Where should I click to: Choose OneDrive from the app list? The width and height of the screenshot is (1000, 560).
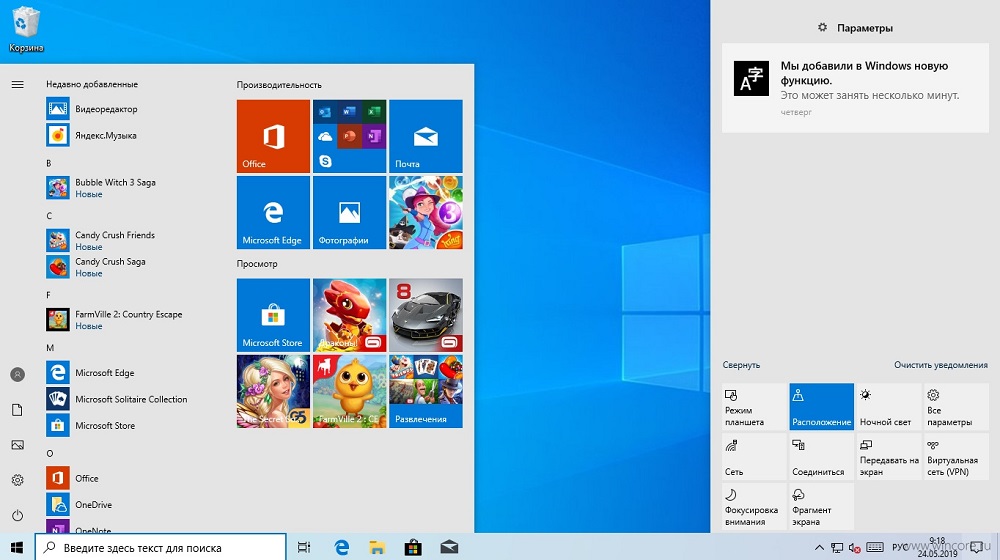pyautogui.click(x=93, y=505)
